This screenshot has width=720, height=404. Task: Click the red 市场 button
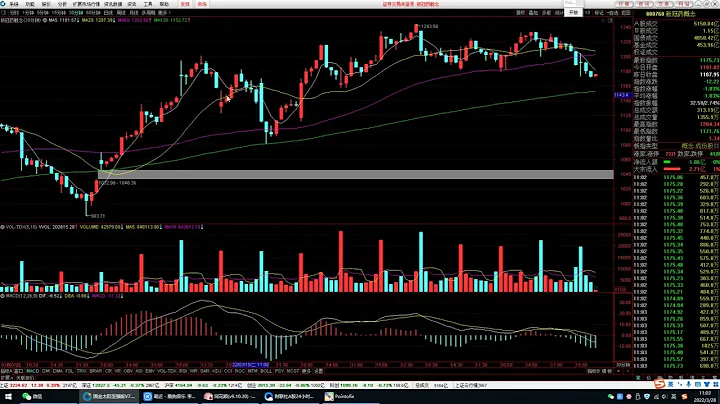pyautogui.click(x=202, y=4)
